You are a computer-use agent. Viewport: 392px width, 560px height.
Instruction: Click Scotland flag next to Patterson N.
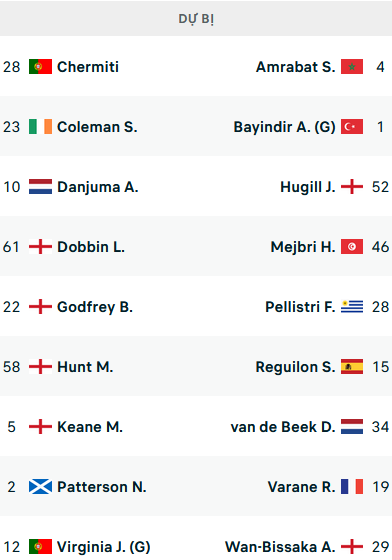pos(40,486)
